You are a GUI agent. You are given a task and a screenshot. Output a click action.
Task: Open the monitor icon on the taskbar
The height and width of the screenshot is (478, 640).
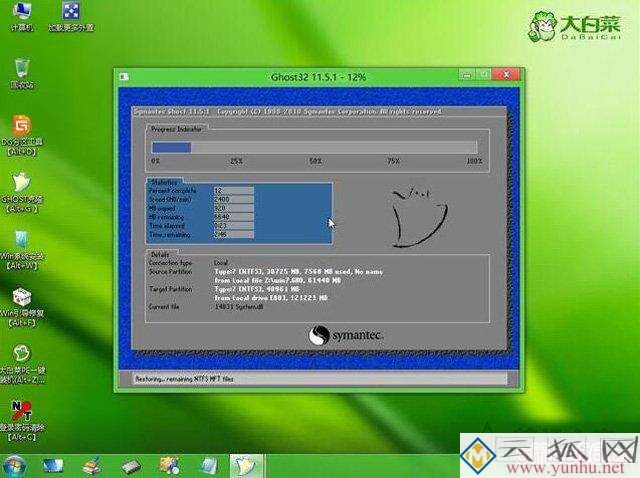pos(53,466)
